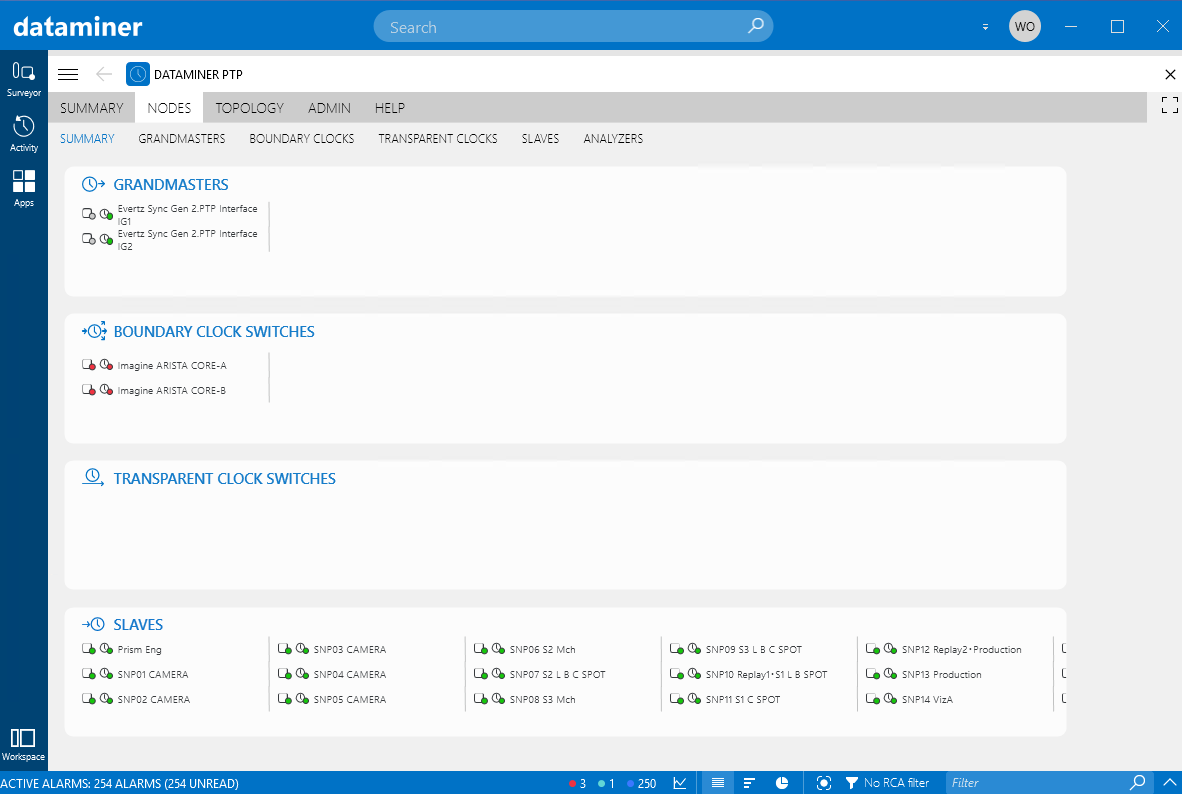Open the hamburger menu beside DATAMINER PTP
The height and width of the screenshot is (794, 1182).
[68, 74]
